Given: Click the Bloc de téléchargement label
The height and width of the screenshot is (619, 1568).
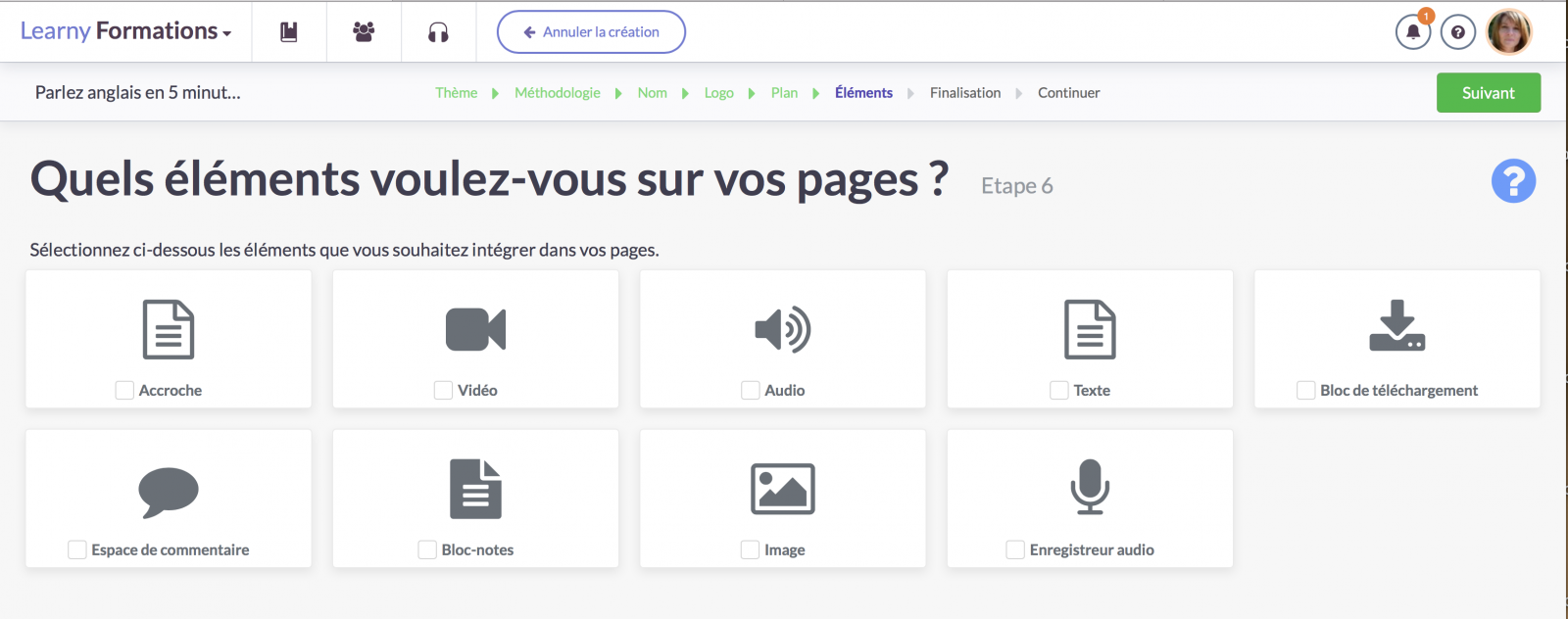Looking at the screenshot, I should point(1398,390).
